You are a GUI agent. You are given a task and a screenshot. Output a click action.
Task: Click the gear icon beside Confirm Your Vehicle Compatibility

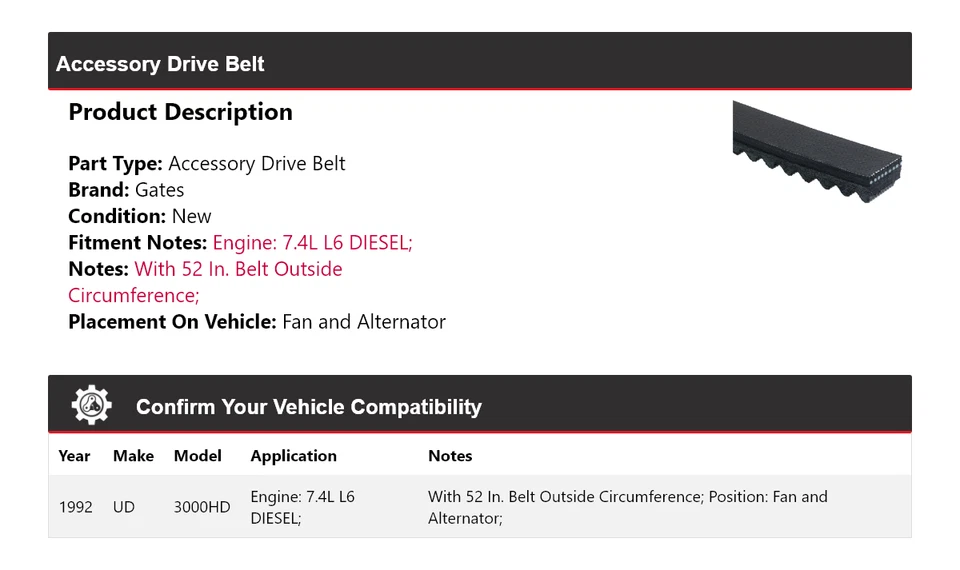91,405
